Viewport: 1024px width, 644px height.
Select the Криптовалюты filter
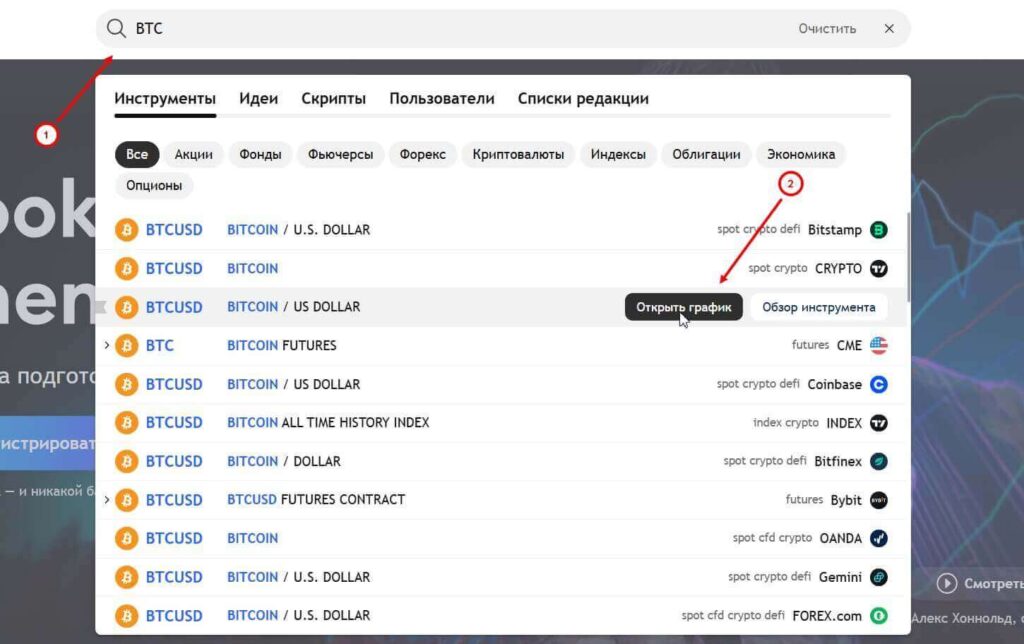(x=517, y=154)
